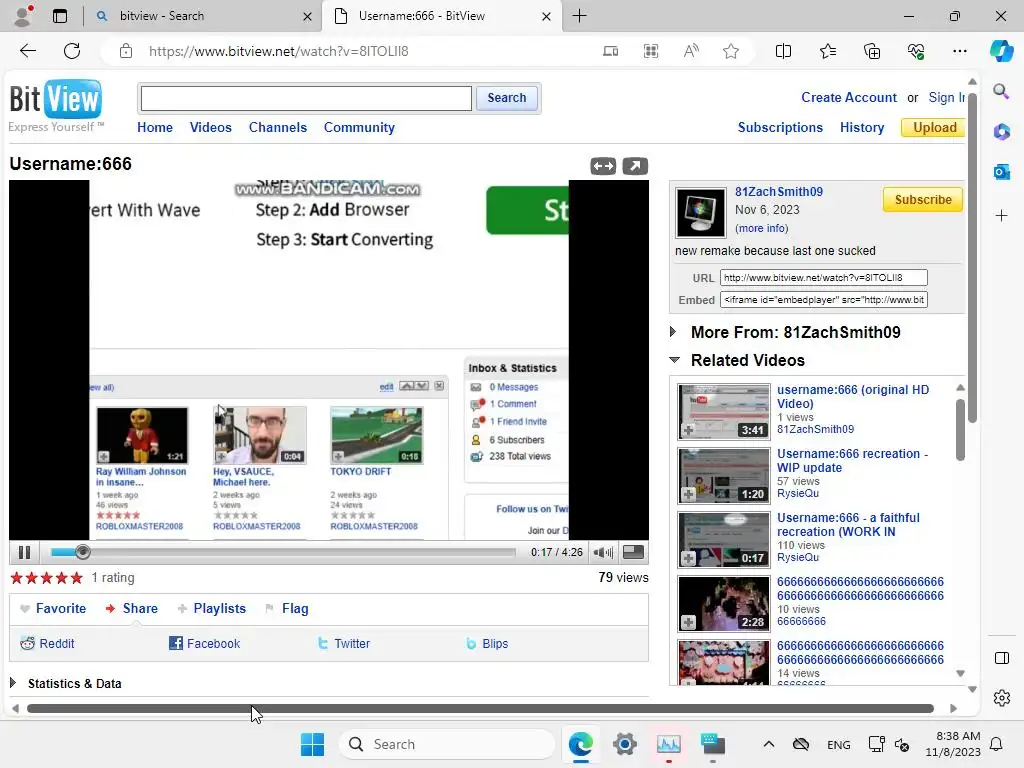Open browser Collections icon

[872, 51]
